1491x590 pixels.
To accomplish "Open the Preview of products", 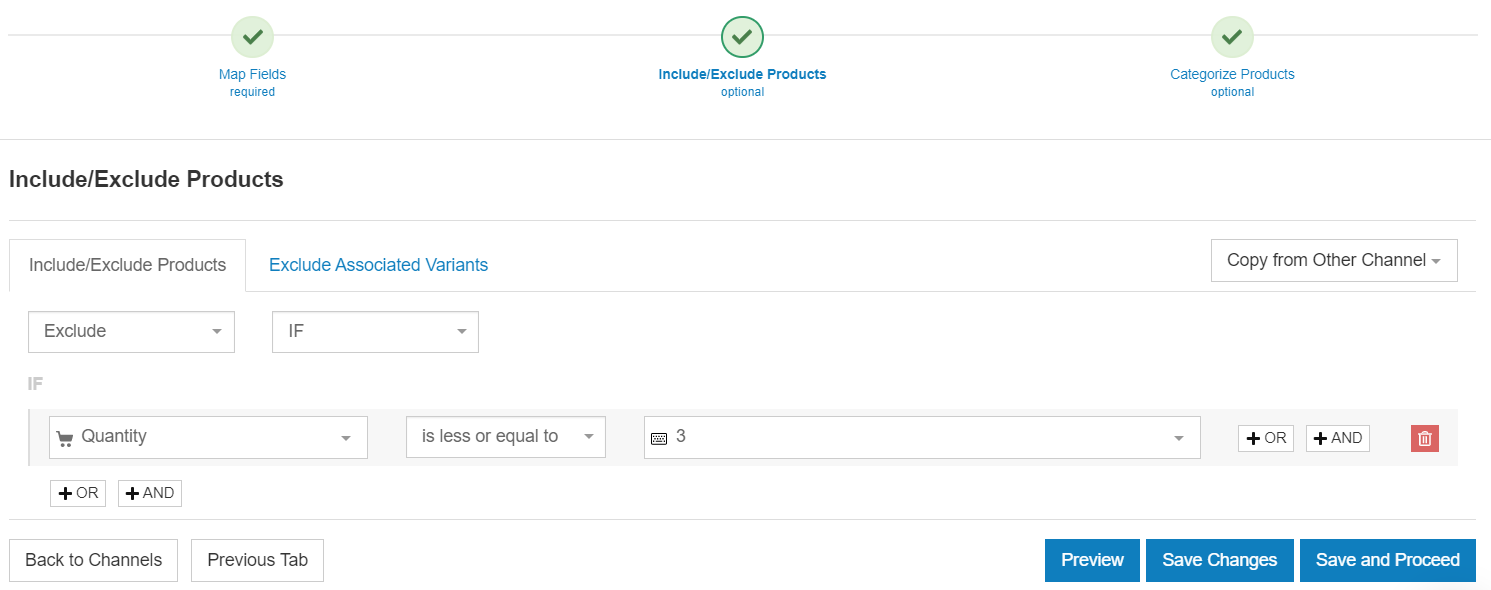I will point(1092,560).
